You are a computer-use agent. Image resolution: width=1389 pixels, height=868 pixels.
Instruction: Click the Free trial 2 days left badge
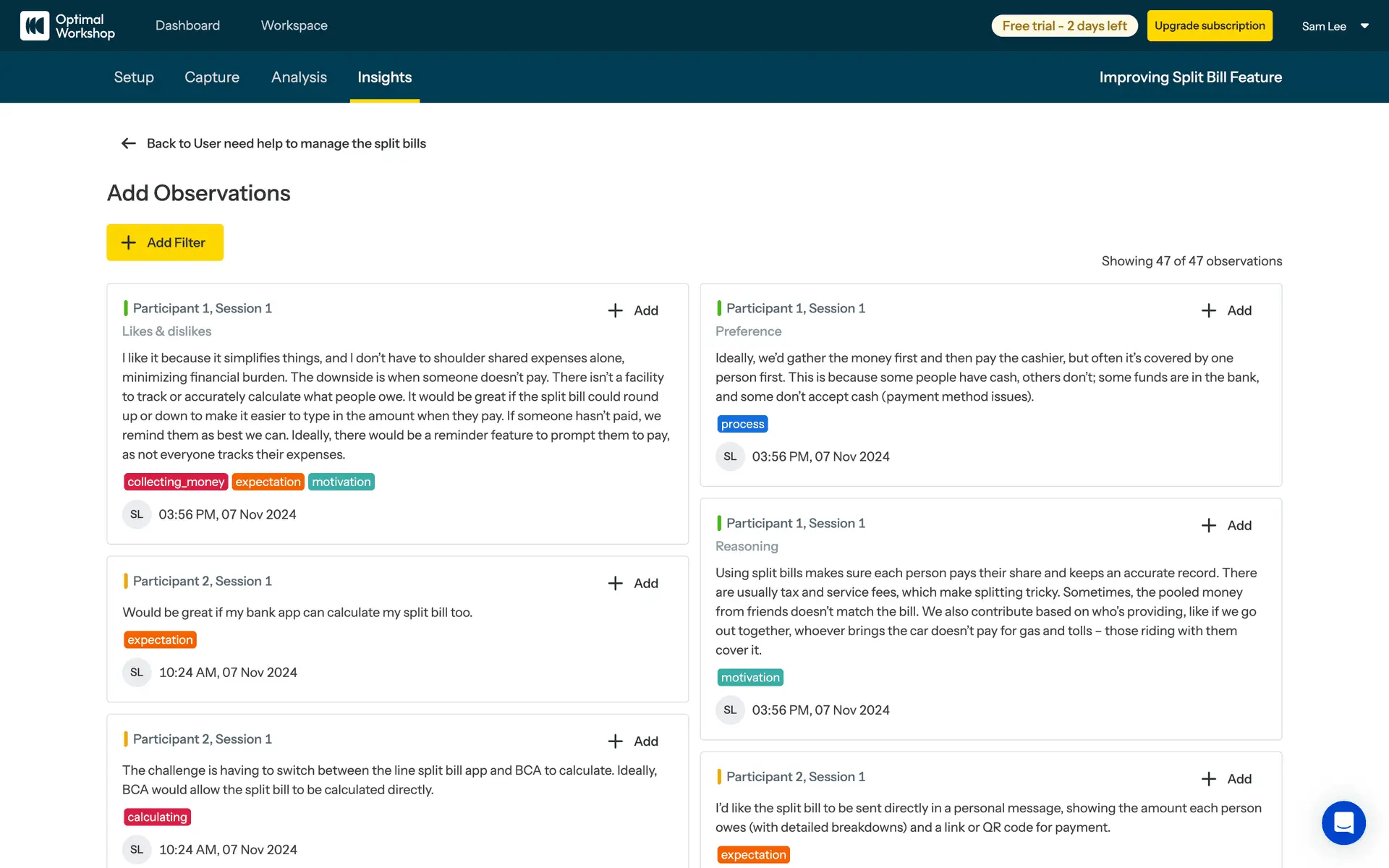click(x=1064, y=25)
